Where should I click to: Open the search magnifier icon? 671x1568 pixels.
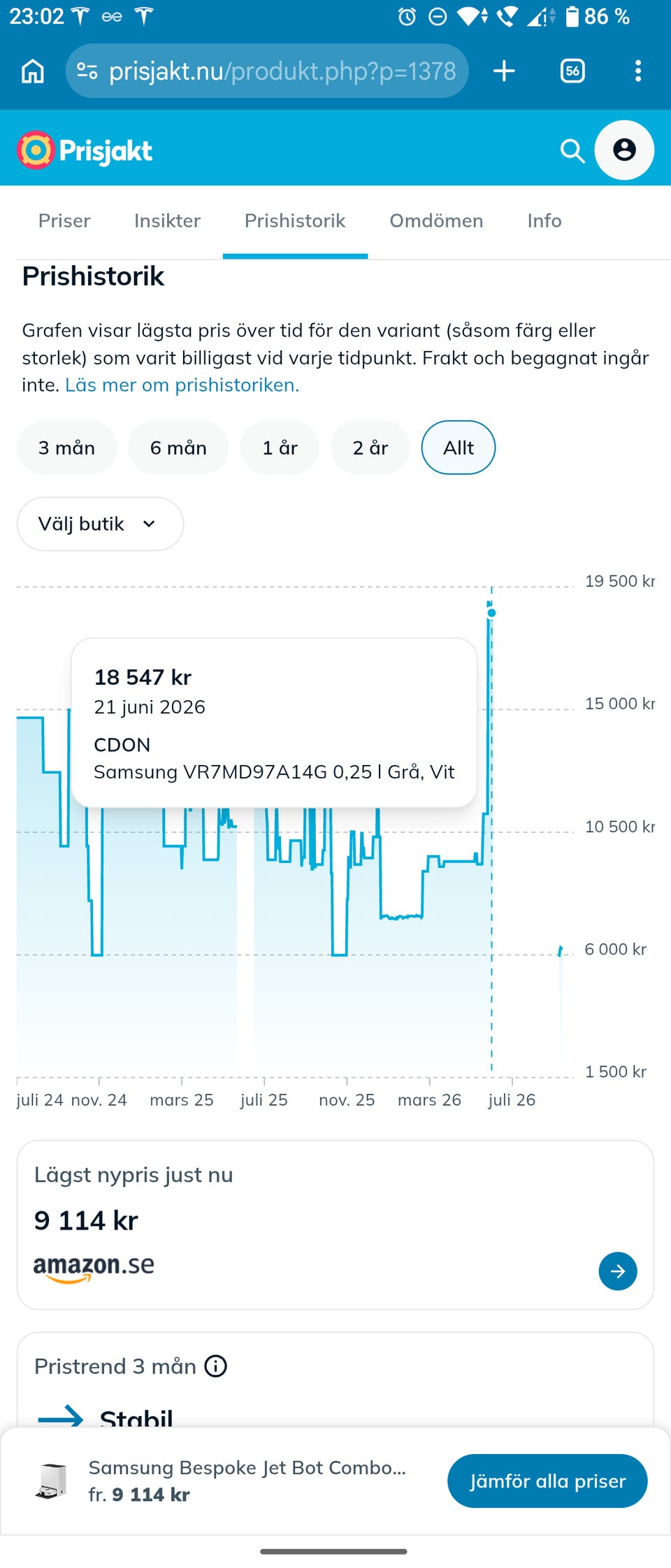tap(572, 150)
